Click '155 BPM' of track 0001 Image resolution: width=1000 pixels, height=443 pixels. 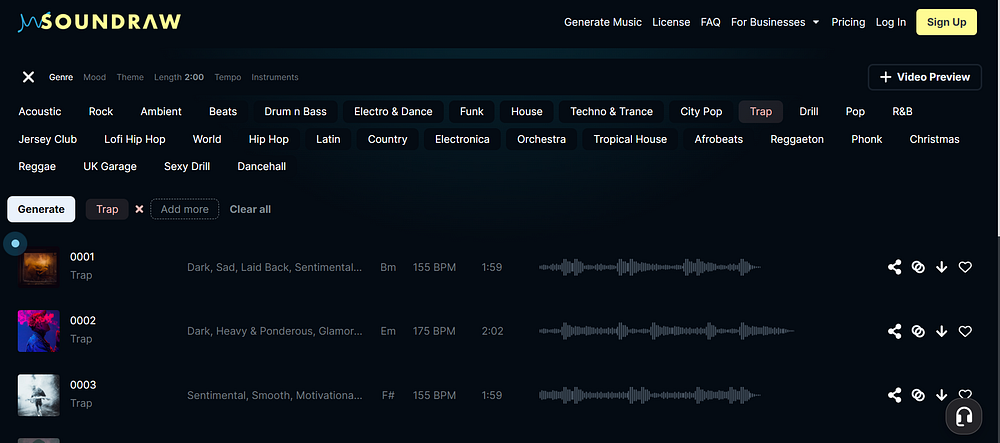pyautogui.click(x=434, y=267)
